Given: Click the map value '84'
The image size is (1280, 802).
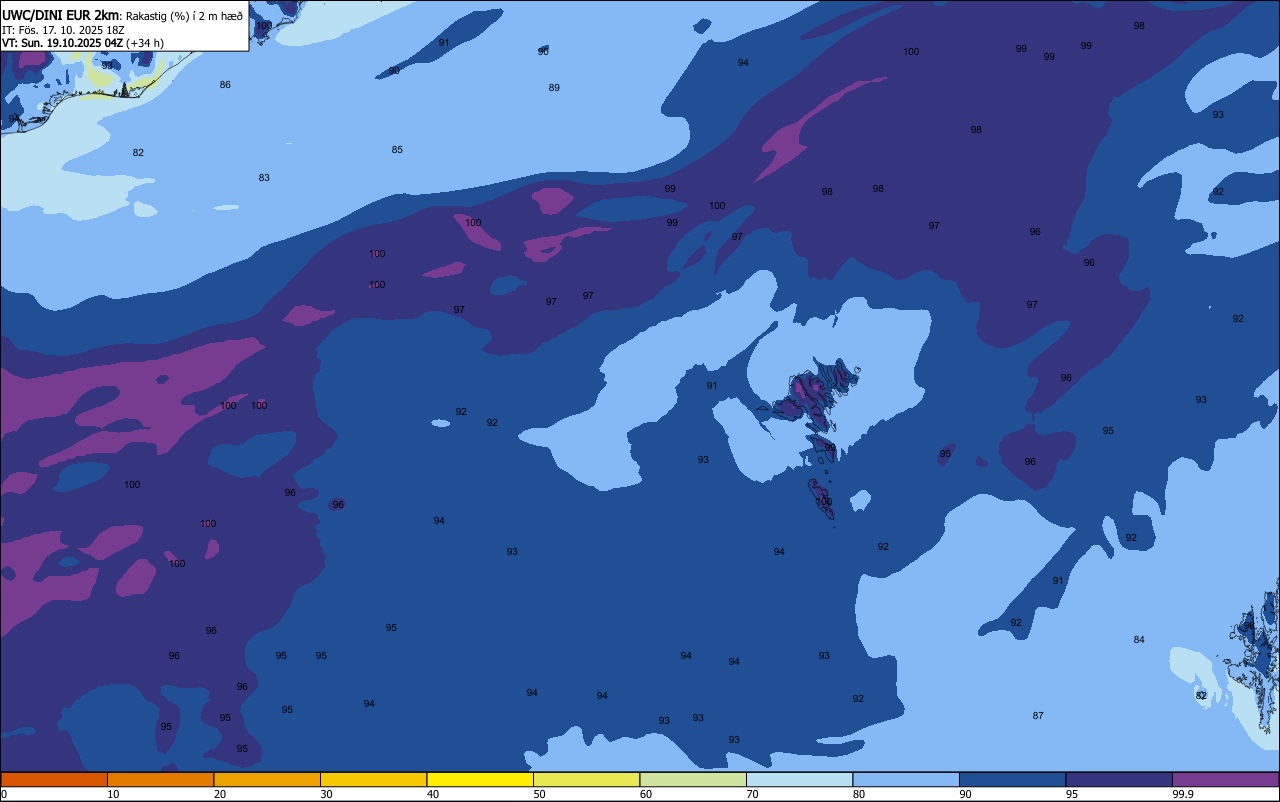Looking at the screenshot, I should click(1139, 640).
